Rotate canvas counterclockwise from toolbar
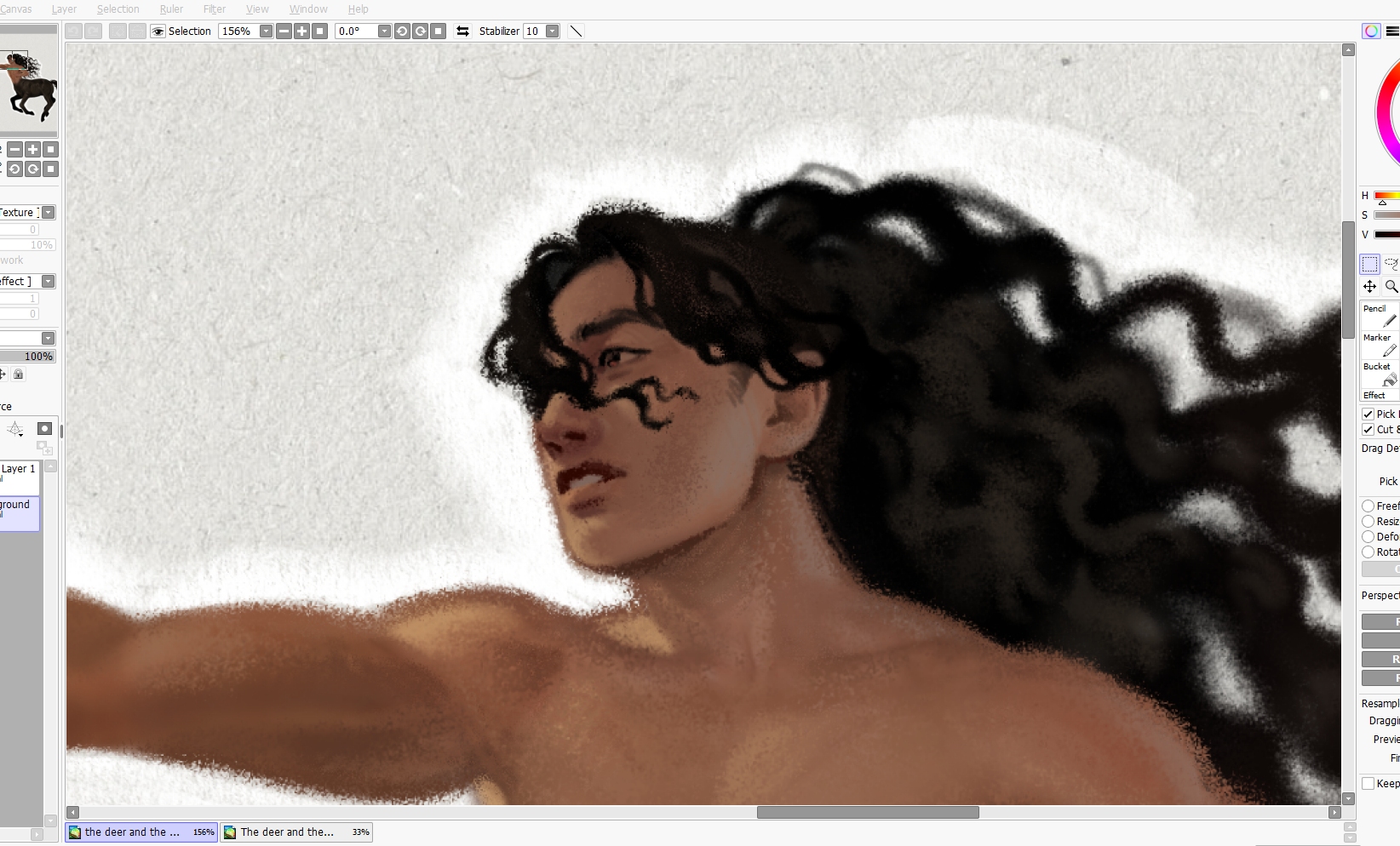 [x=402, y=31]
